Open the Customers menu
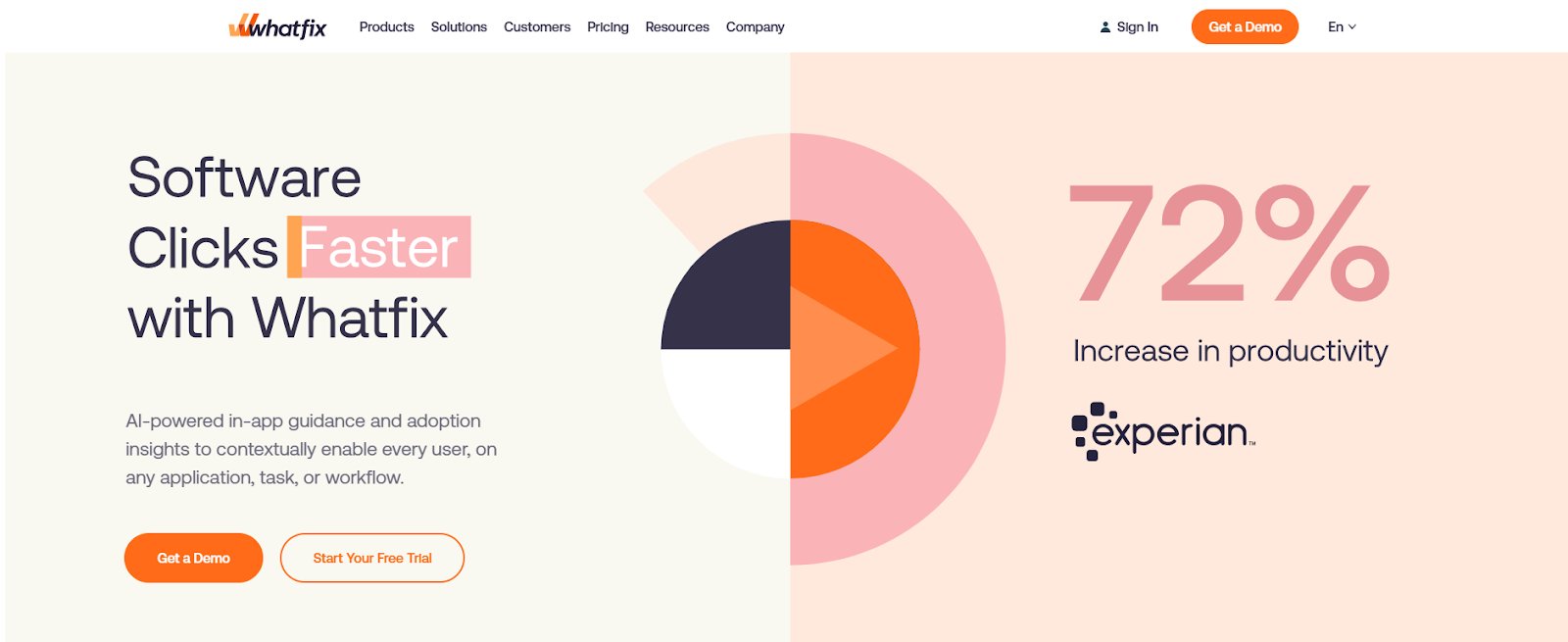Screen dimensions: 1568x642 click(537, 26)
